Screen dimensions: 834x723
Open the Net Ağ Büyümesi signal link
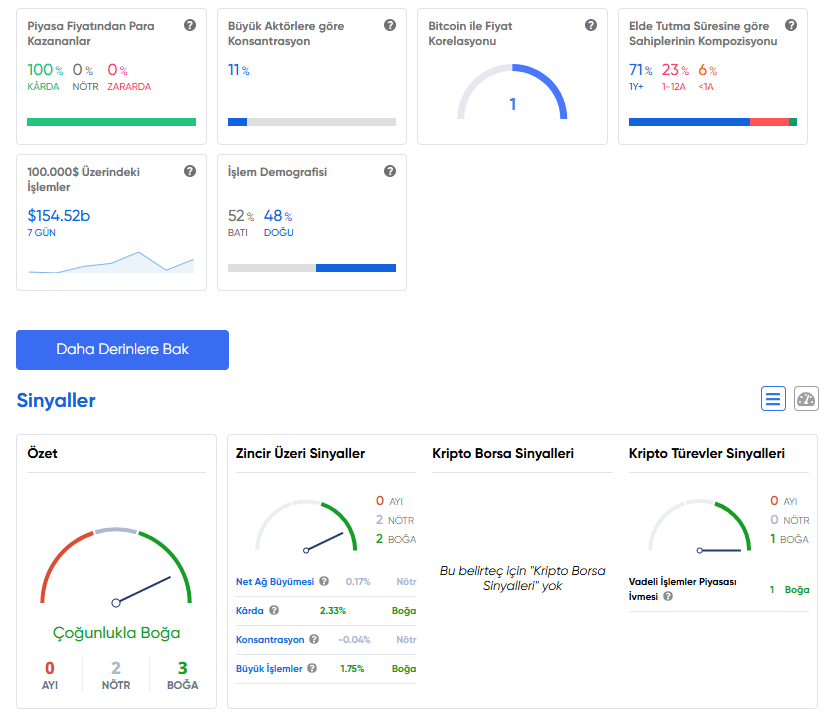275,581
